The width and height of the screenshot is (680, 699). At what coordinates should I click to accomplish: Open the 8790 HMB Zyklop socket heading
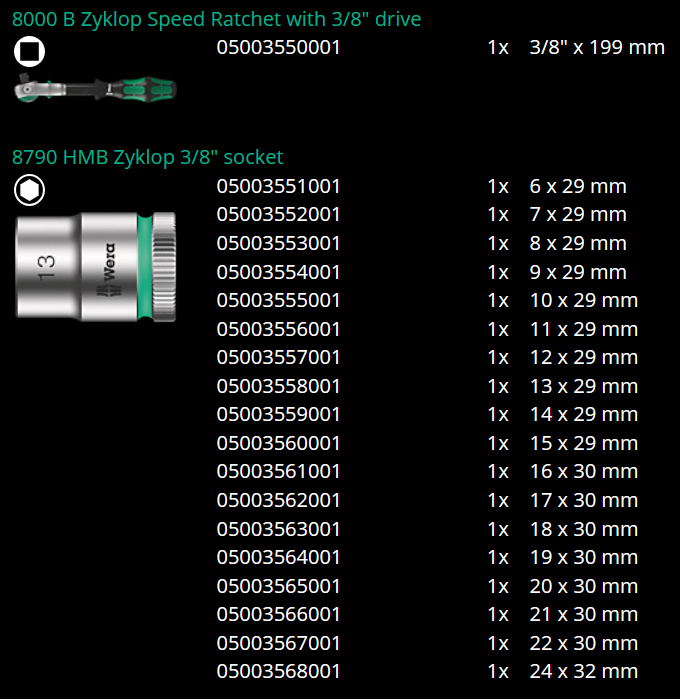[148, 157]
